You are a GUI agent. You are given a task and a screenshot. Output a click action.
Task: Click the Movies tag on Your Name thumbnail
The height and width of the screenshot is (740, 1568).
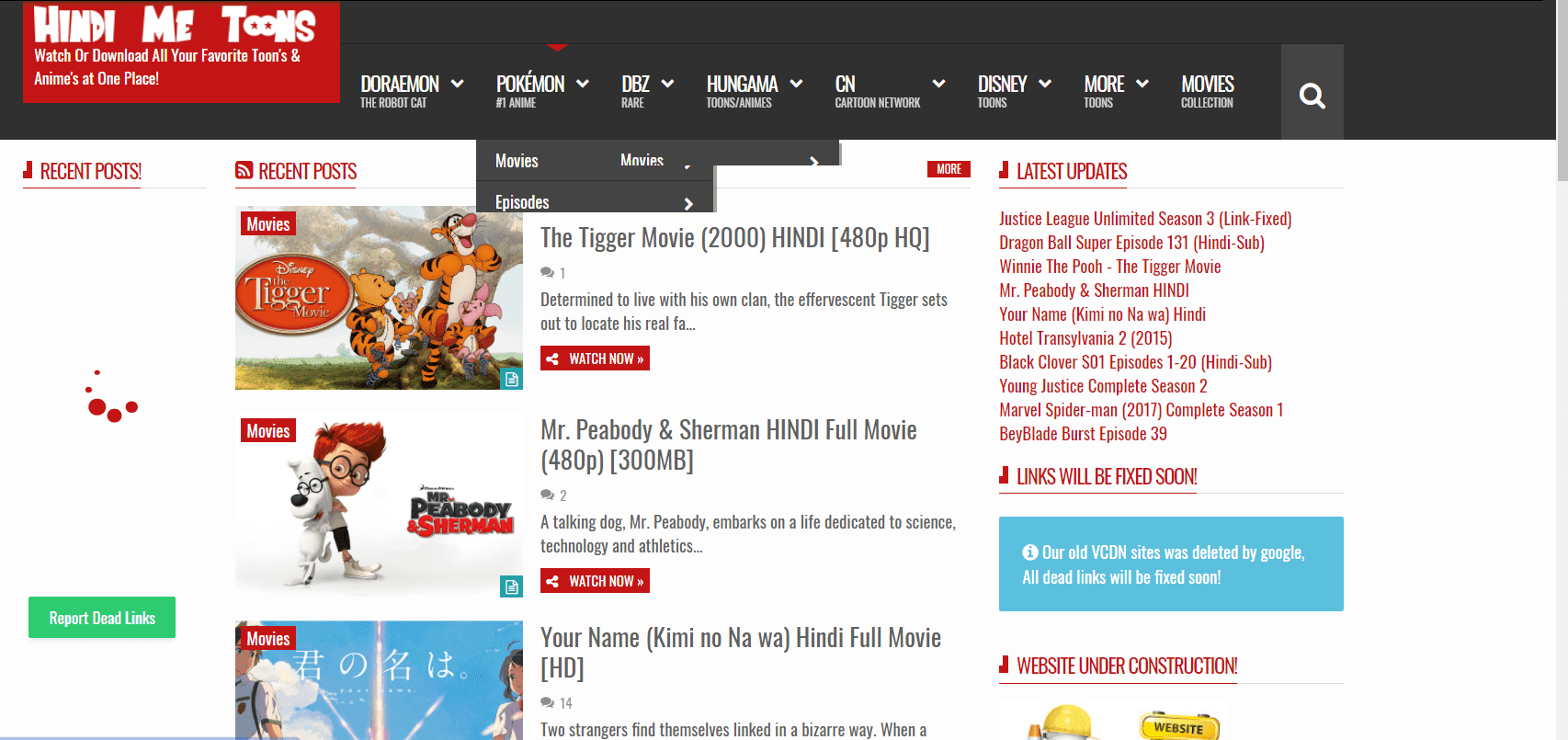[x=267, y=638]
